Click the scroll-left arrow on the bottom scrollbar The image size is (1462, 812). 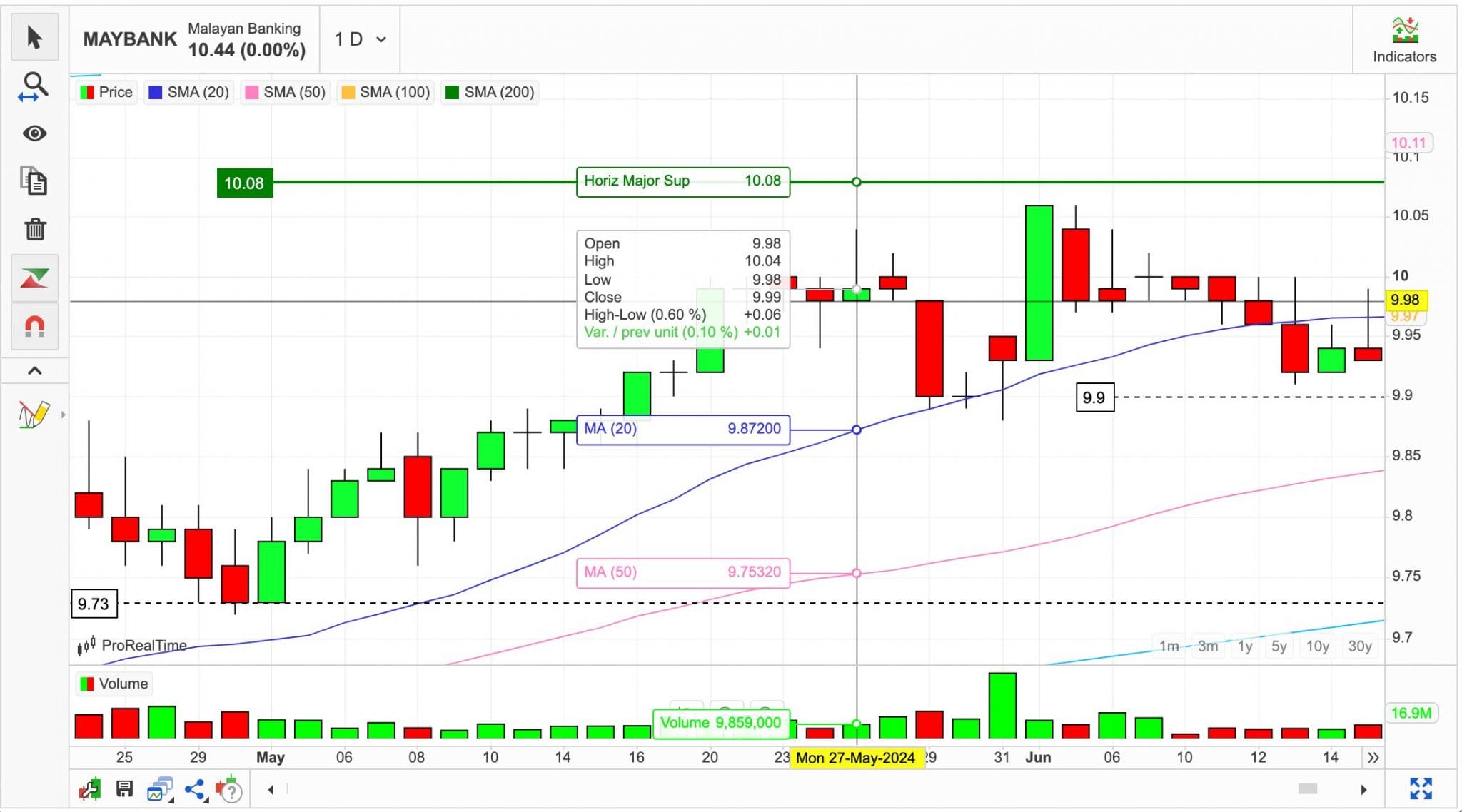(271, 789)
